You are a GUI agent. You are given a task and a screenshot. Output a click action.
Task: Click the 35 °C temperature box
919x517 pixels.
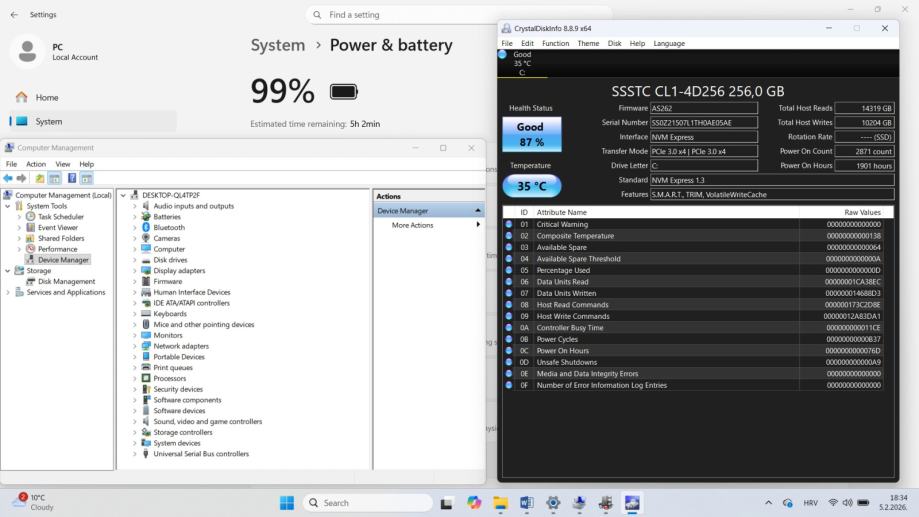point(532,186)
